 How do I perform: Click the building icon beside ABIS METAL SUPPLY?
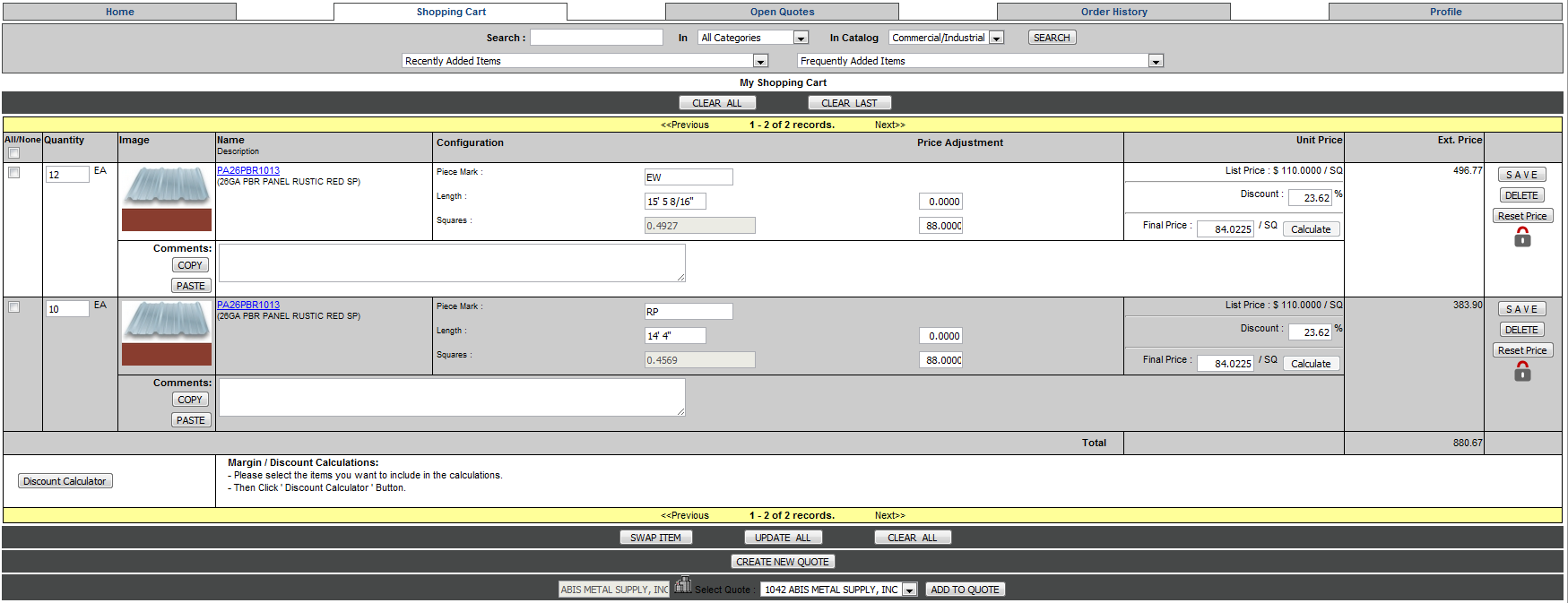tap(683, 585)
